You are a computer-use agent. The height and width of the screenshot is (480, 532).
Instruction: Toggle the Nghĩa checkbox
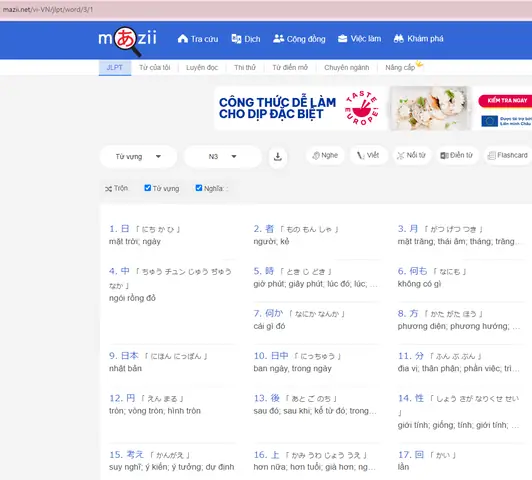(199, 188)
